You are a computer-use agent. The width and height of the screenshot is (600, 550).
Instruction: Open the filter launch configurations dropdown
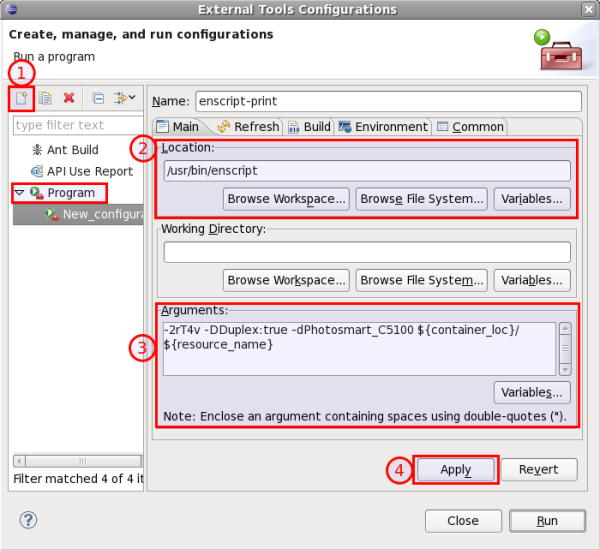click(125, 98)
